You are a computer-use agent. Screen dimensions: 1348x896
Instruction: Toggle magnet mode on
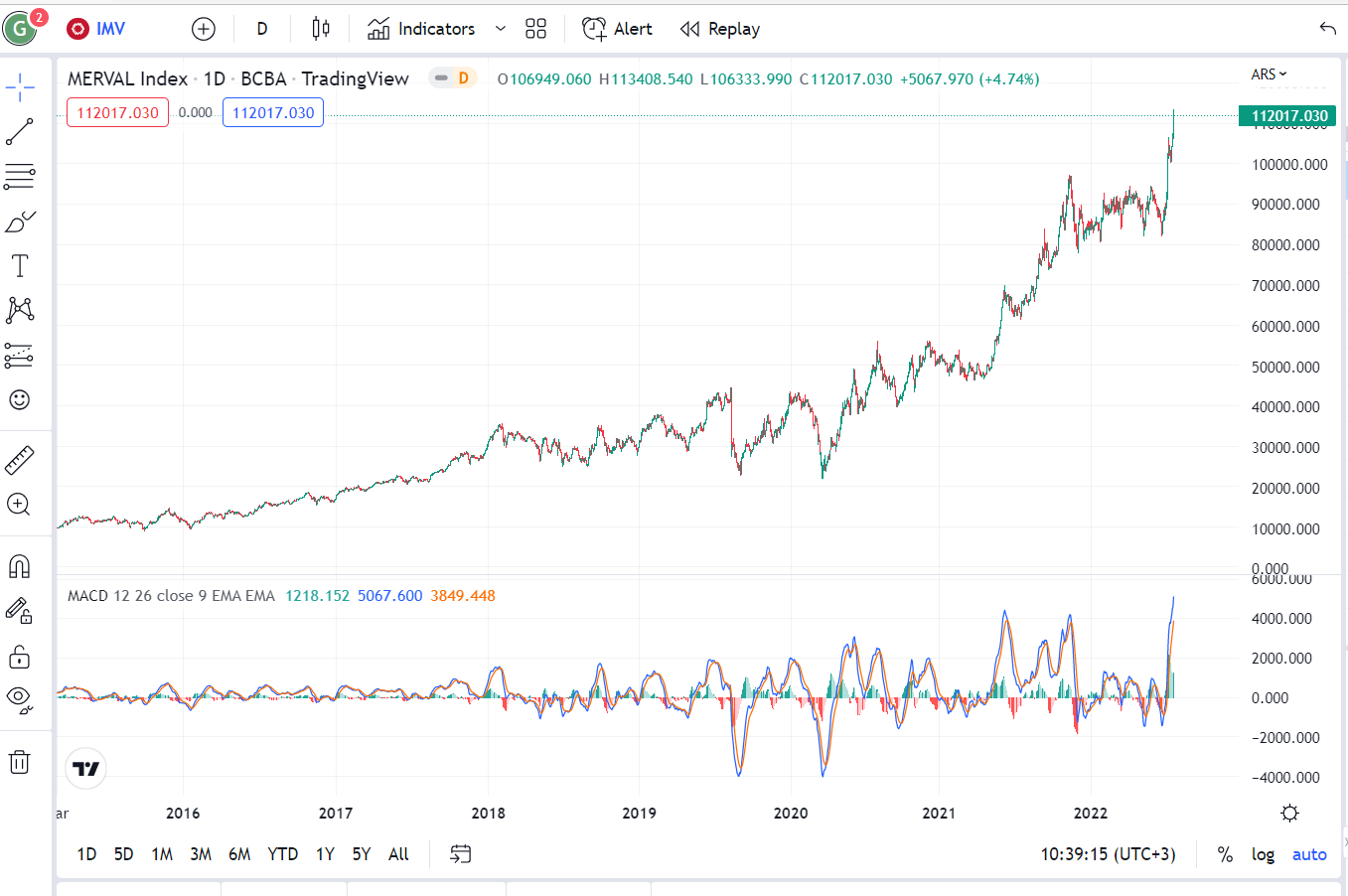pos(20,566)
